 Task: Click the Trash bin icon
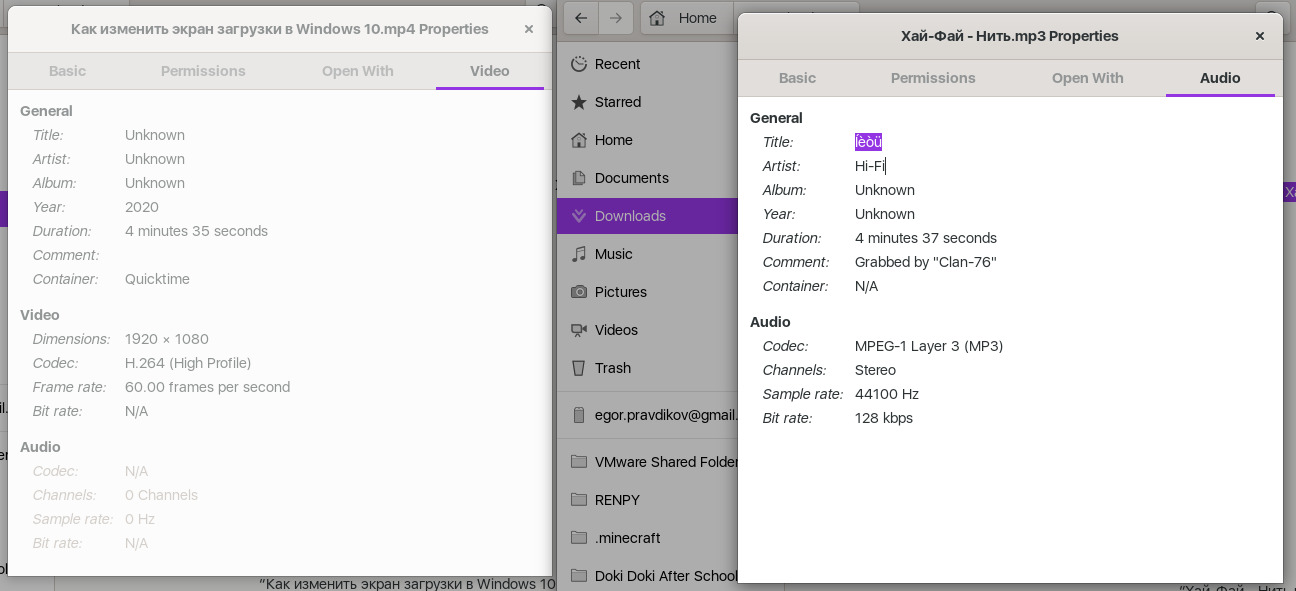point(578,368)
